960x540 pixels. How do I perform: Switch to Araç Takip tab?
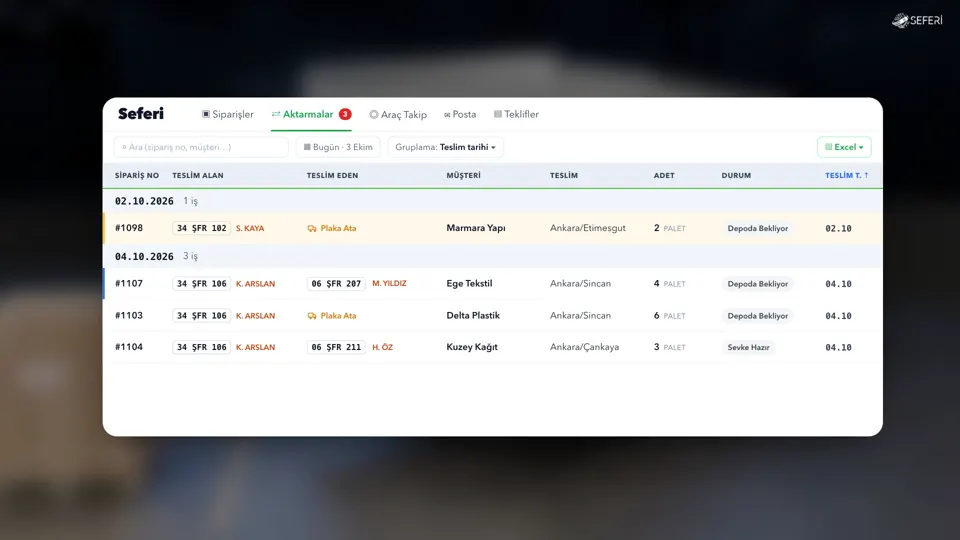tap(398, 114)
